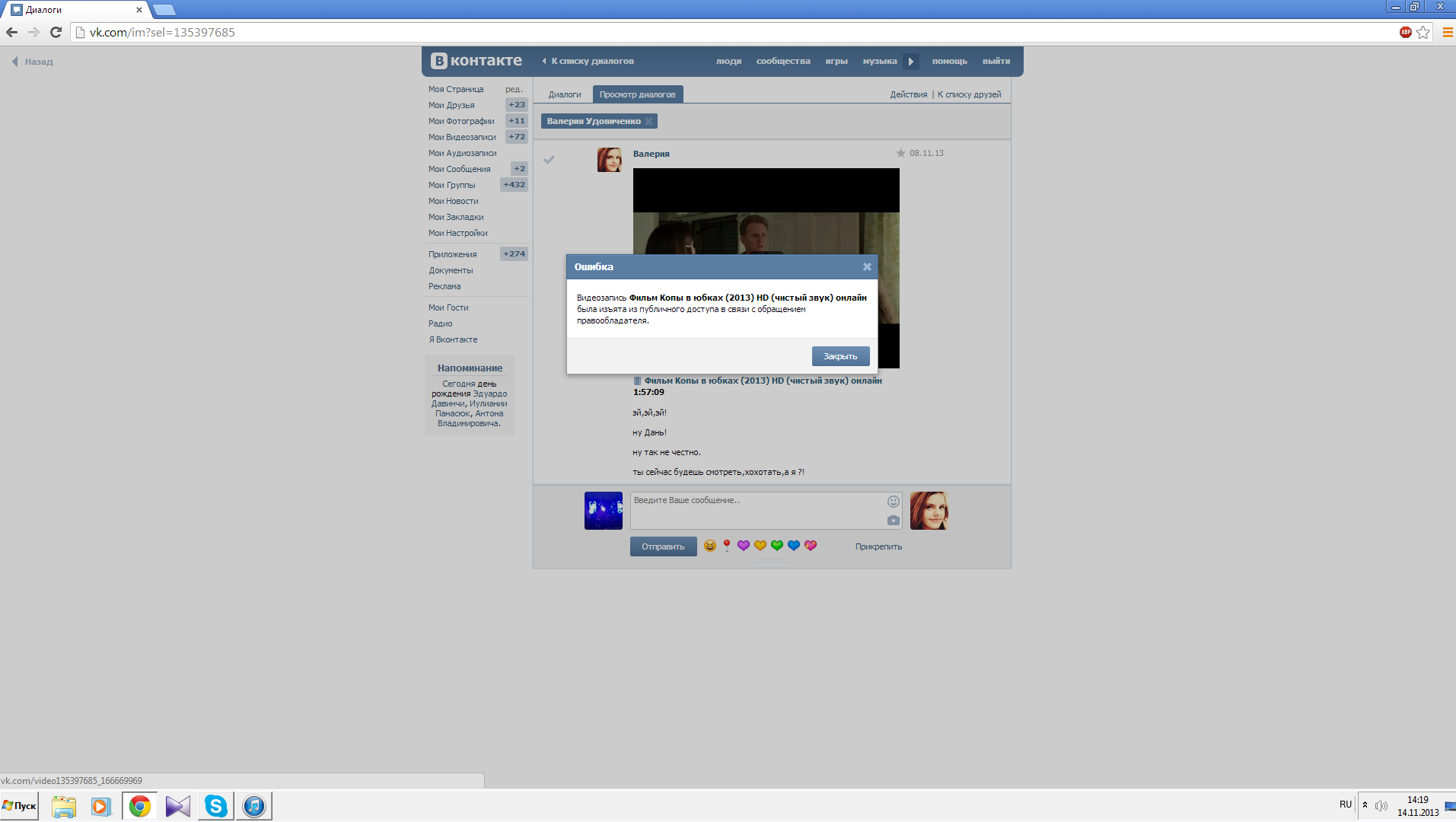Open Валерия's avatar in the message
The image size is (1456, 822).
click(610, 160)
